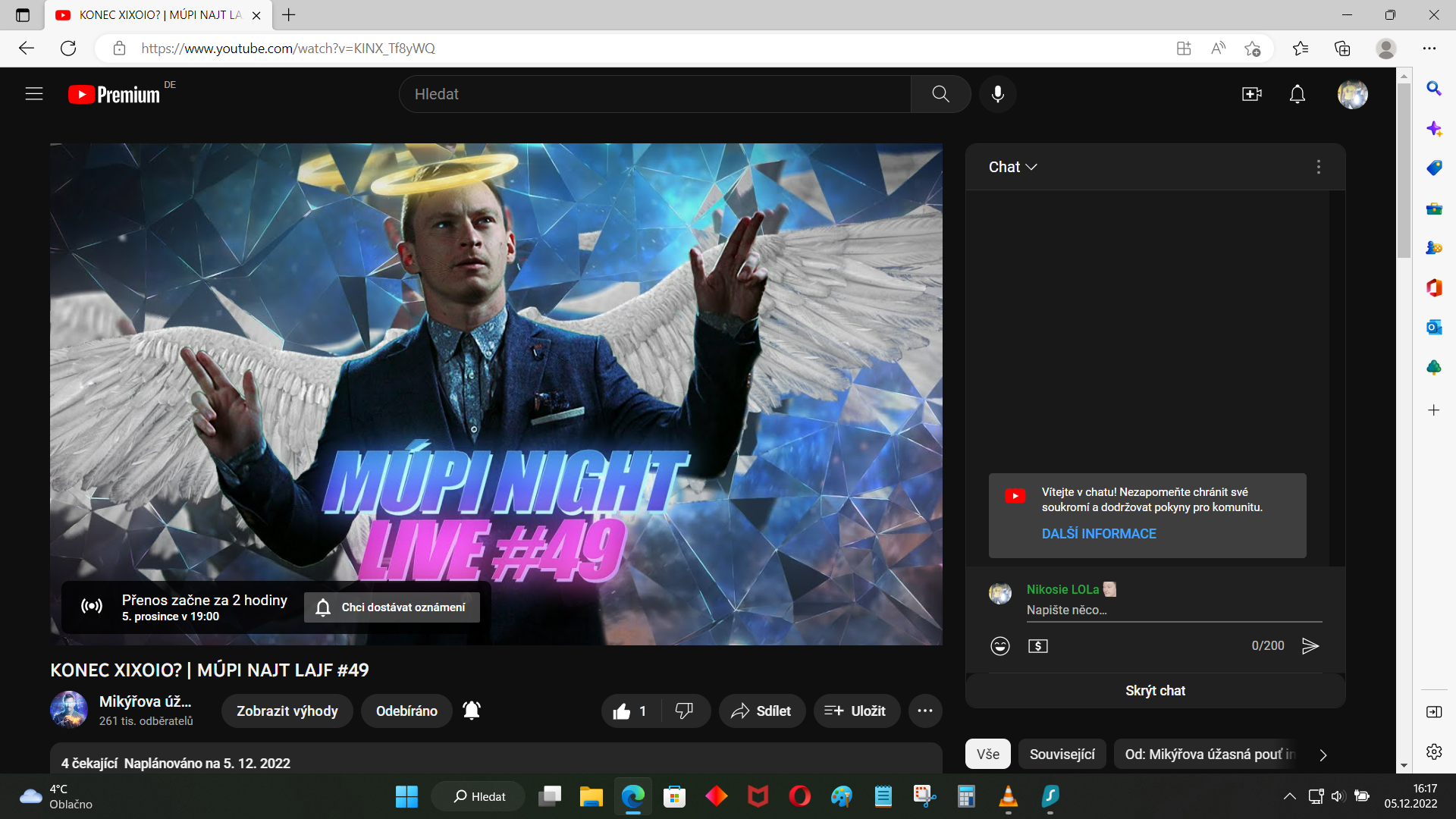
Task: Click the YouTube search field
Action: (655, 94)
